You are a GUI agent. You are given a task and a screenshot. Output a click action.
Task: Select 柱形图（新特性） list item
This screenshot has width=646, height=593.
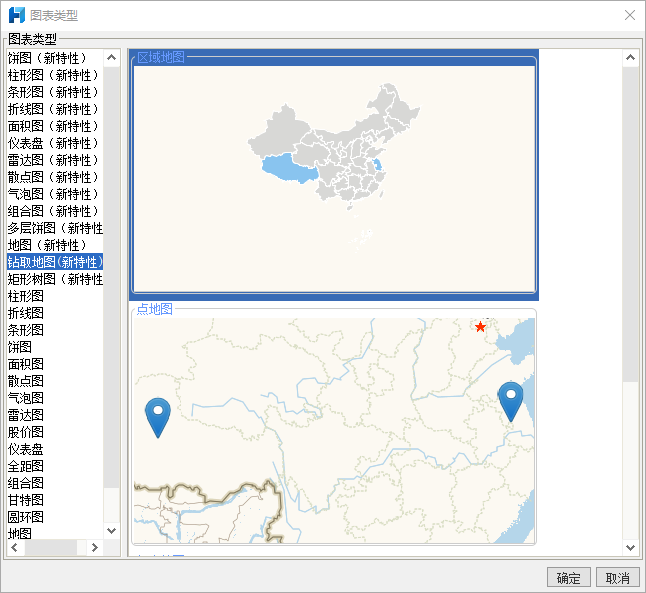55,75
